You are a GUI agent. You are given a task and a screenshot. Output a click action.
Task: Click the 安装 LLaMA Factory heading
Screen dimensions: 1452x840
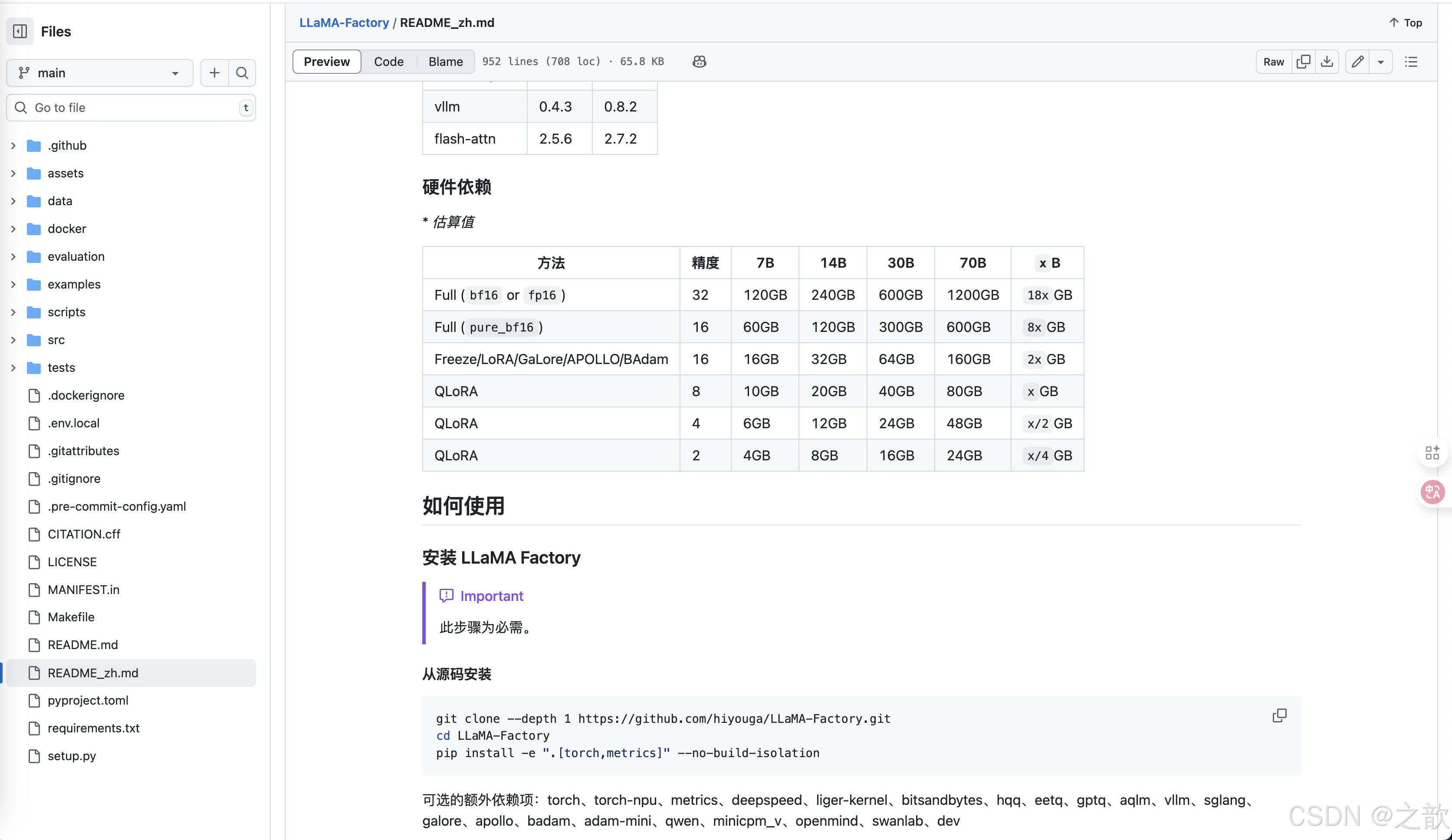click(501, 558)
